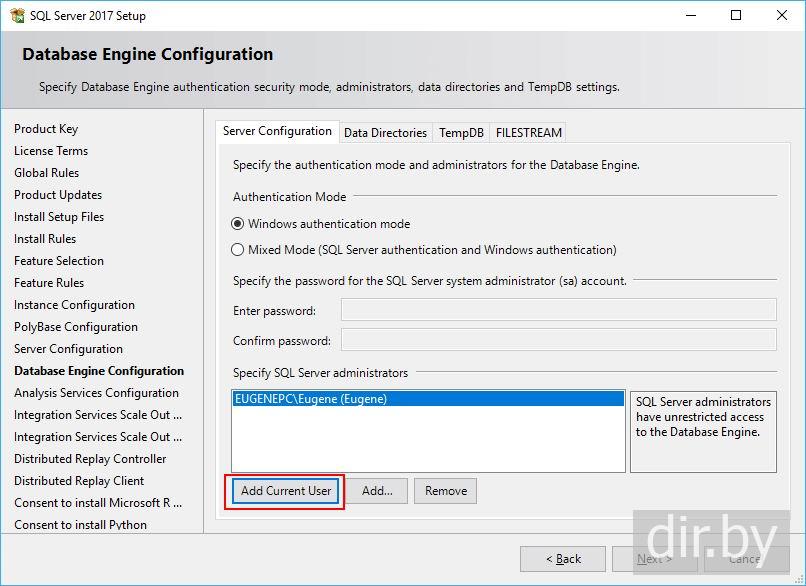The image size is (806, 586).
Task: Click the Remove button
Action: point(446,491)
